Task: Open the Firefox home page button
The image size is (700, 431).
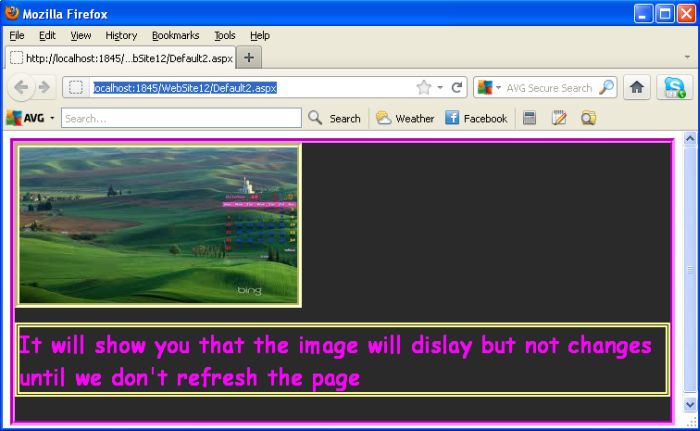Action: [637, 87]
